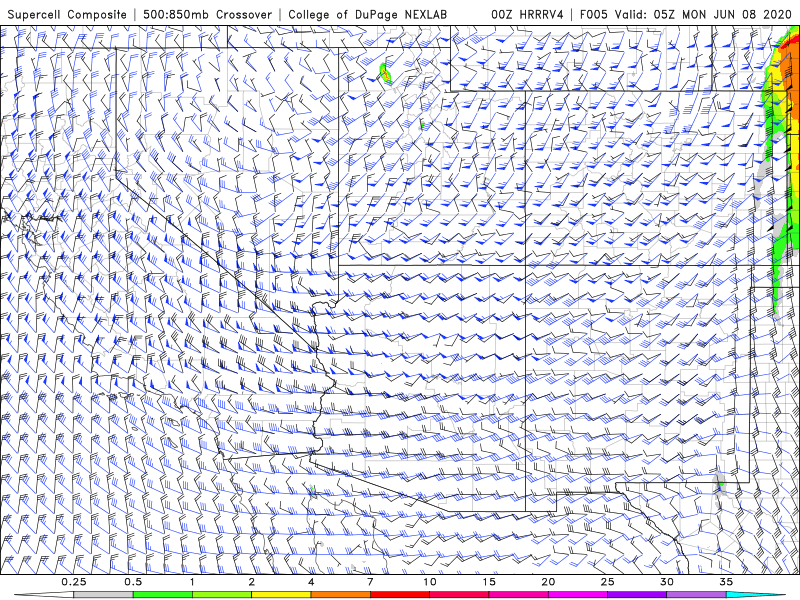Click the 0.25 legend value
The height and width of the screenshot is (600, 800).
pyautogui.click(x=73, y=582)
